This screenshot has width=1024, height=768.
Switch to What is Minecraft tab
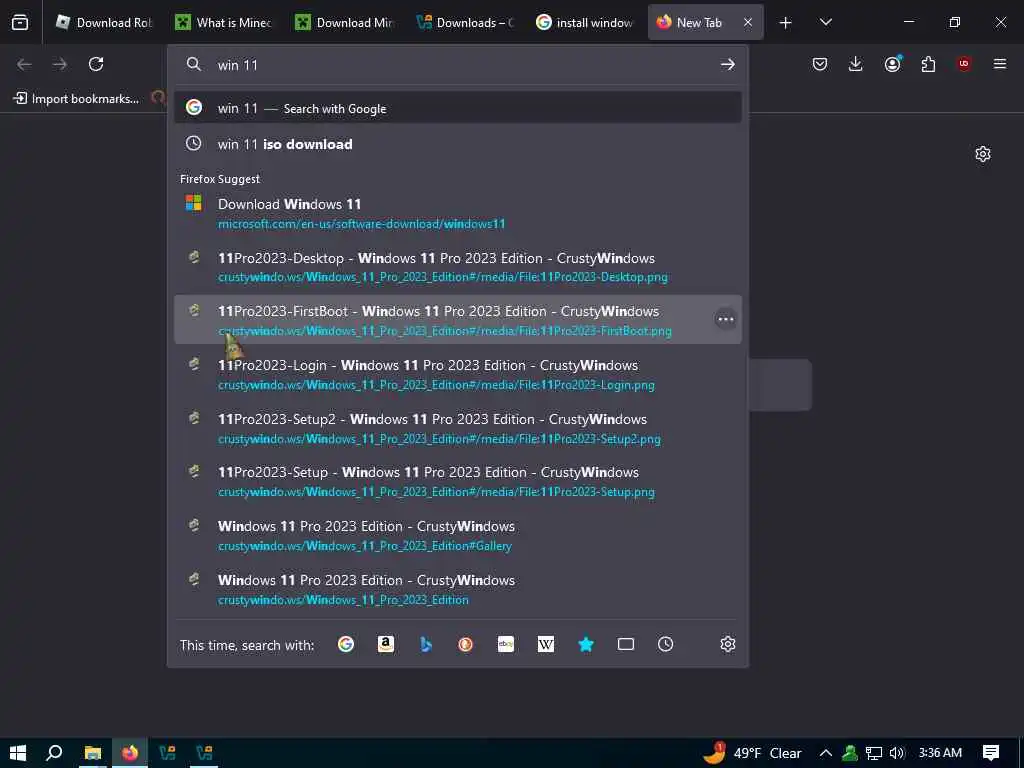pyautogui.click(x=223, y=22)
